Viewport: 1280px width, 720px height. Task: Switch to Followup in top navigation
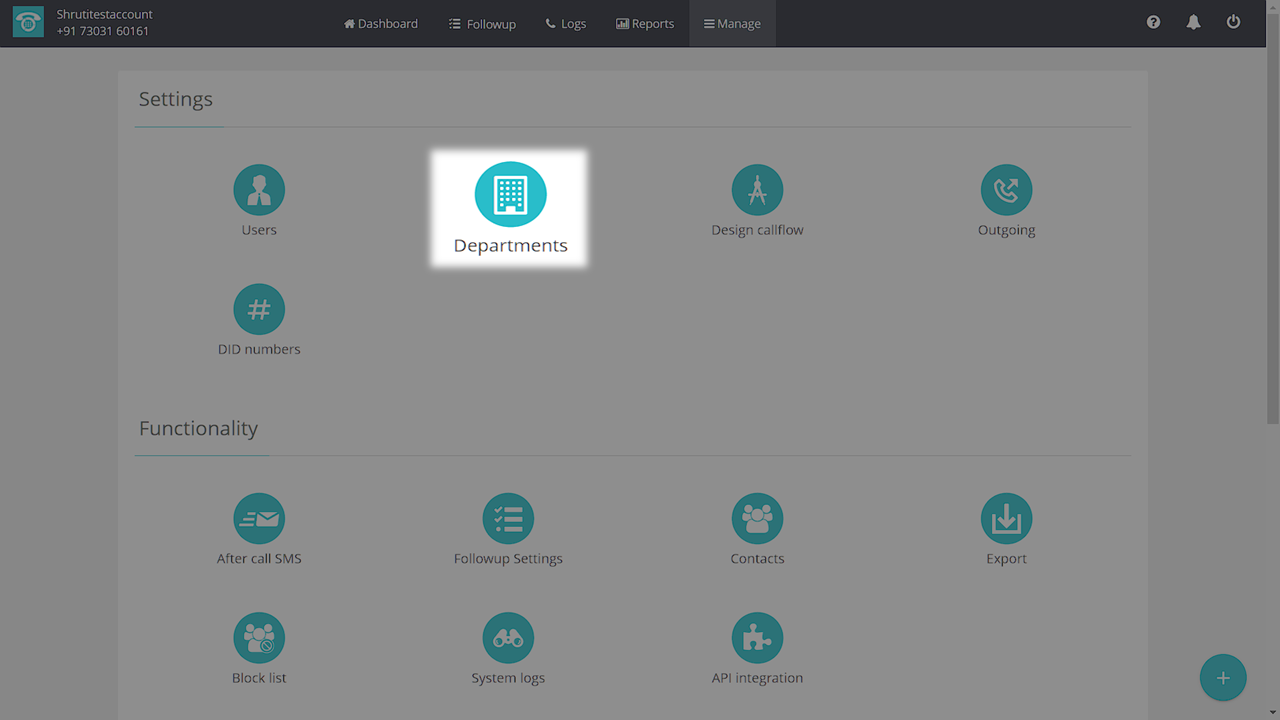point(482,24)
